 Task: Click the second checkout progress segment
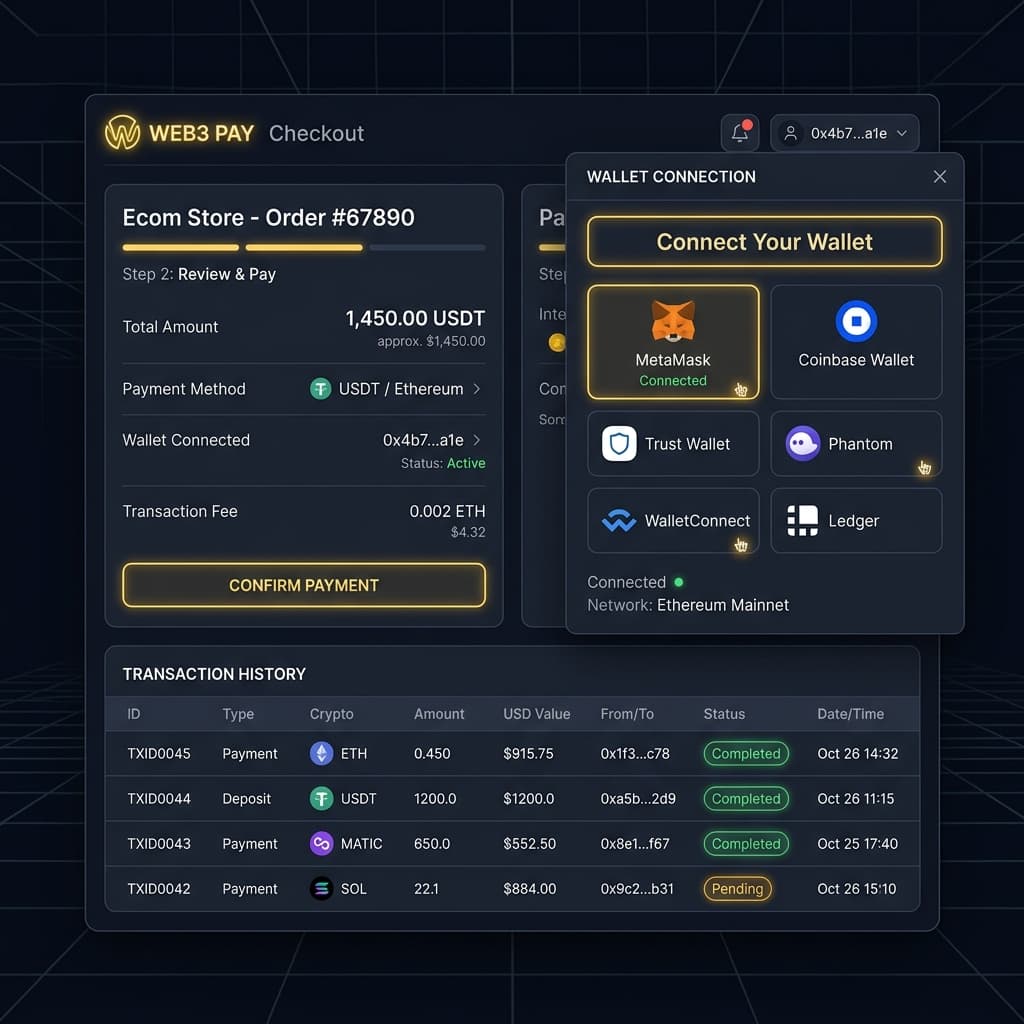tap(304, 248)
